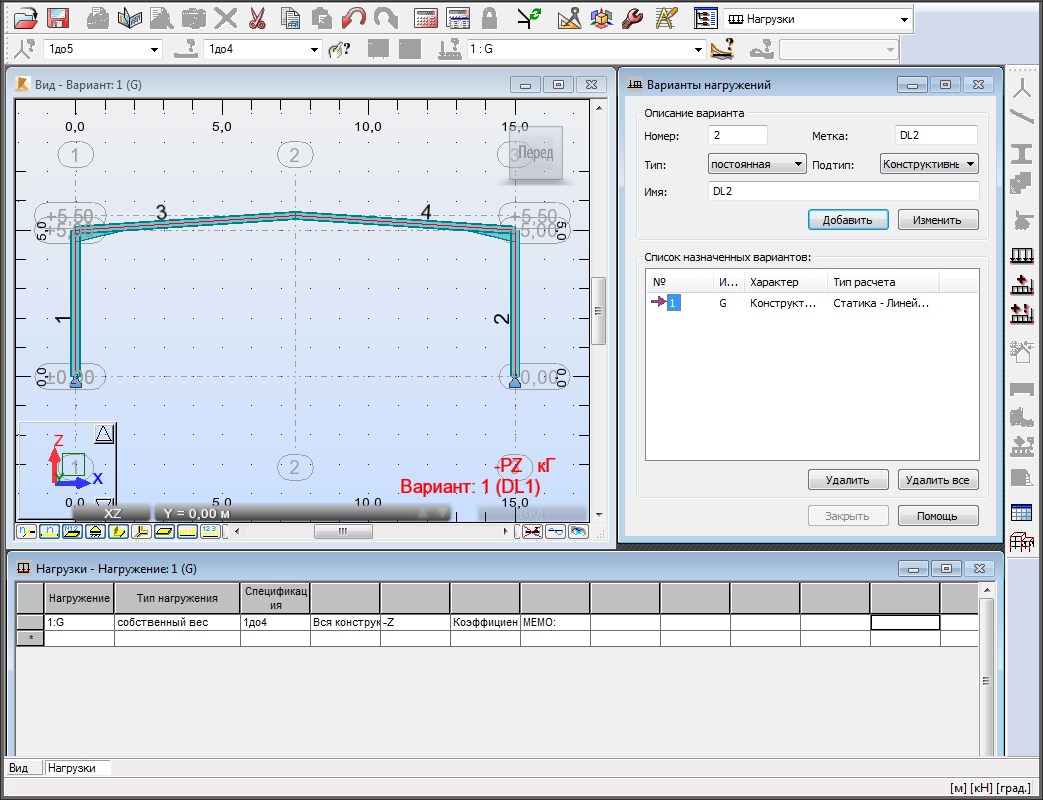Open the job preferences wrench icon
The image size is (1043, 800).
coord(633,18)
